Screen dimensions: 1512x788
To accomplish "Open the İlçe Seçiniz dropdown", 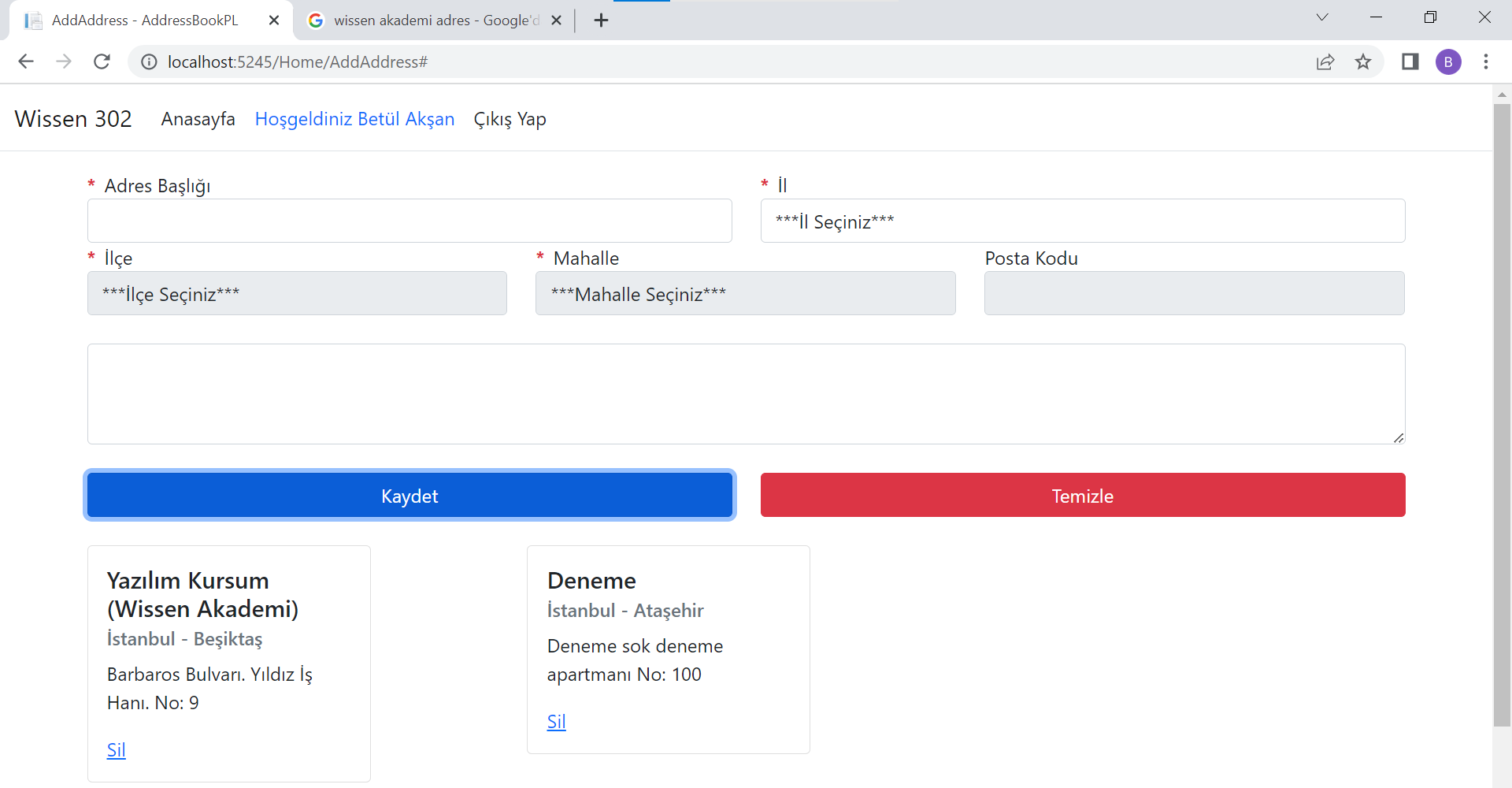I will [x=297, y=293].
